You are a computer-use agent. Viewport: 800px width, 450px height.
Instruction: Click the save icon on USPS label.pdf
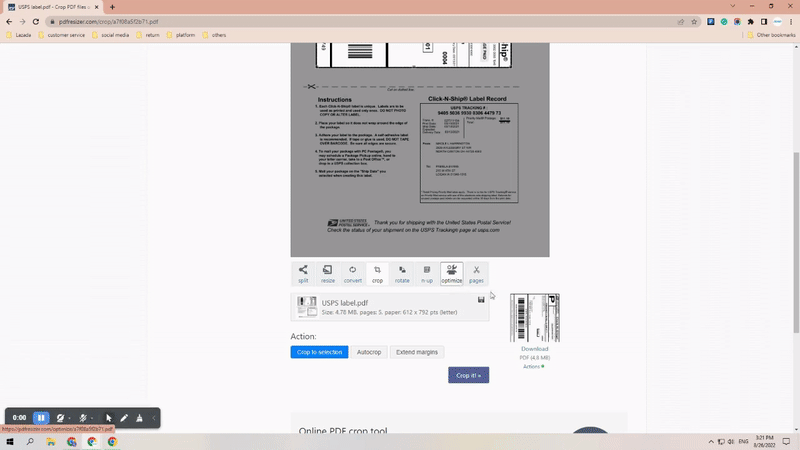481,299
